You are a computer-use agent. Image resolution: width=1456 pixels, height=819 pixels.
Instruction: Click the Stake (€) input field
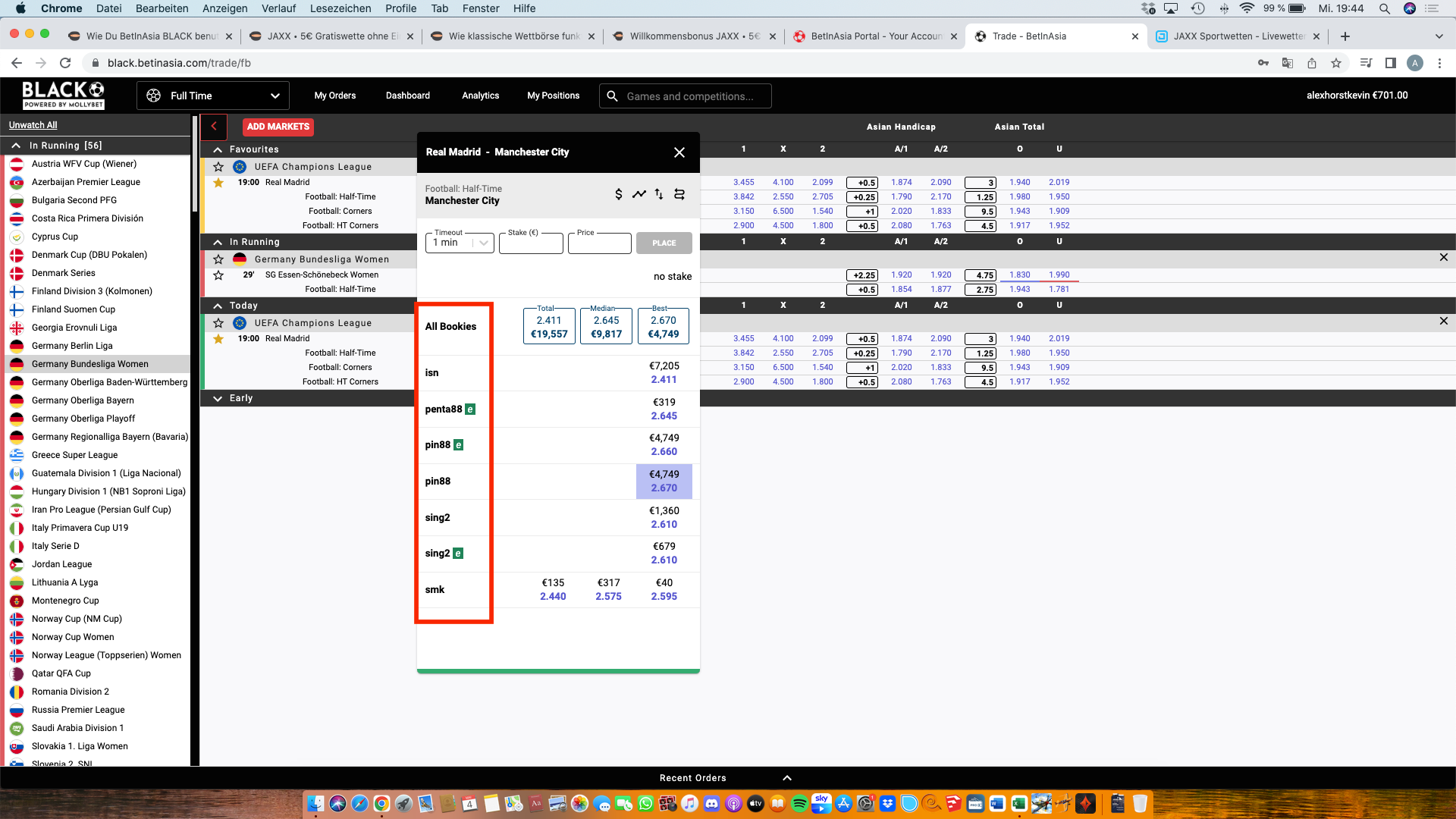point(531,243)
